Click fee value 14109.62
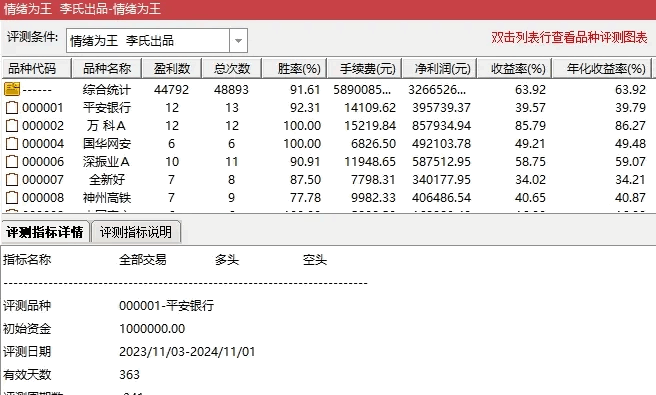656x395 pixels. coord(370,108)
